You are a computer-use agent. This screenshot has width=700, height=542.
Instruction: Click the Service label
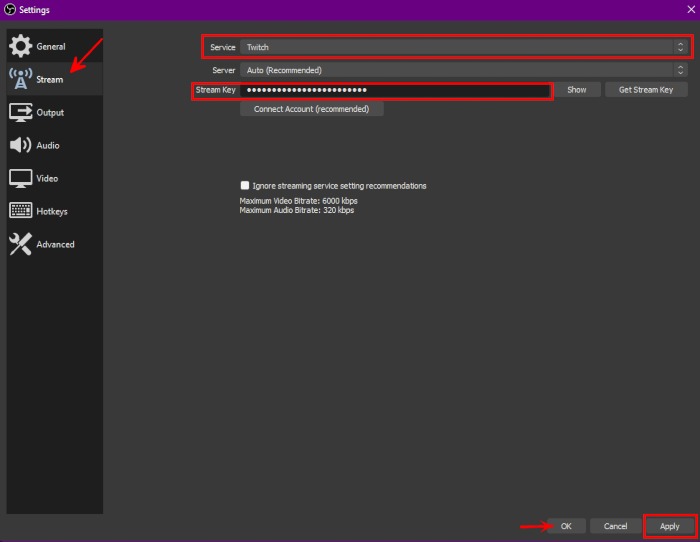tap(222, 47)
